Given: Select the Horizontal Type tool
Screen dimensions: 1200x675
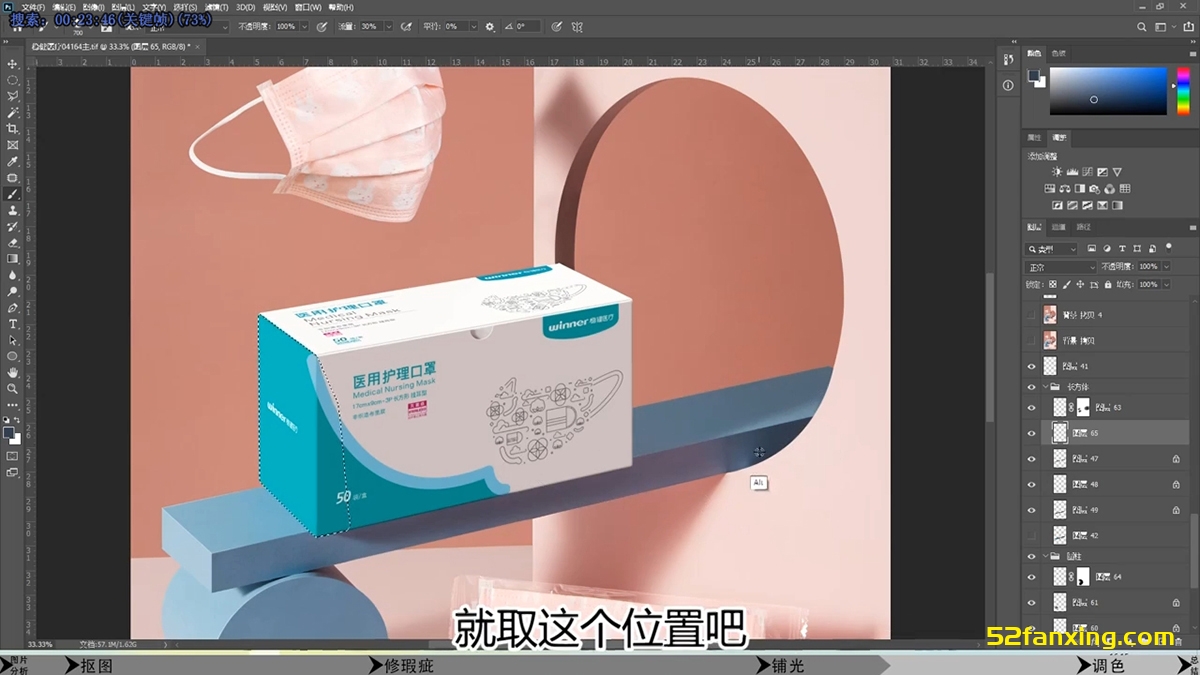Looking at the screenshot, I should [13, 324].
